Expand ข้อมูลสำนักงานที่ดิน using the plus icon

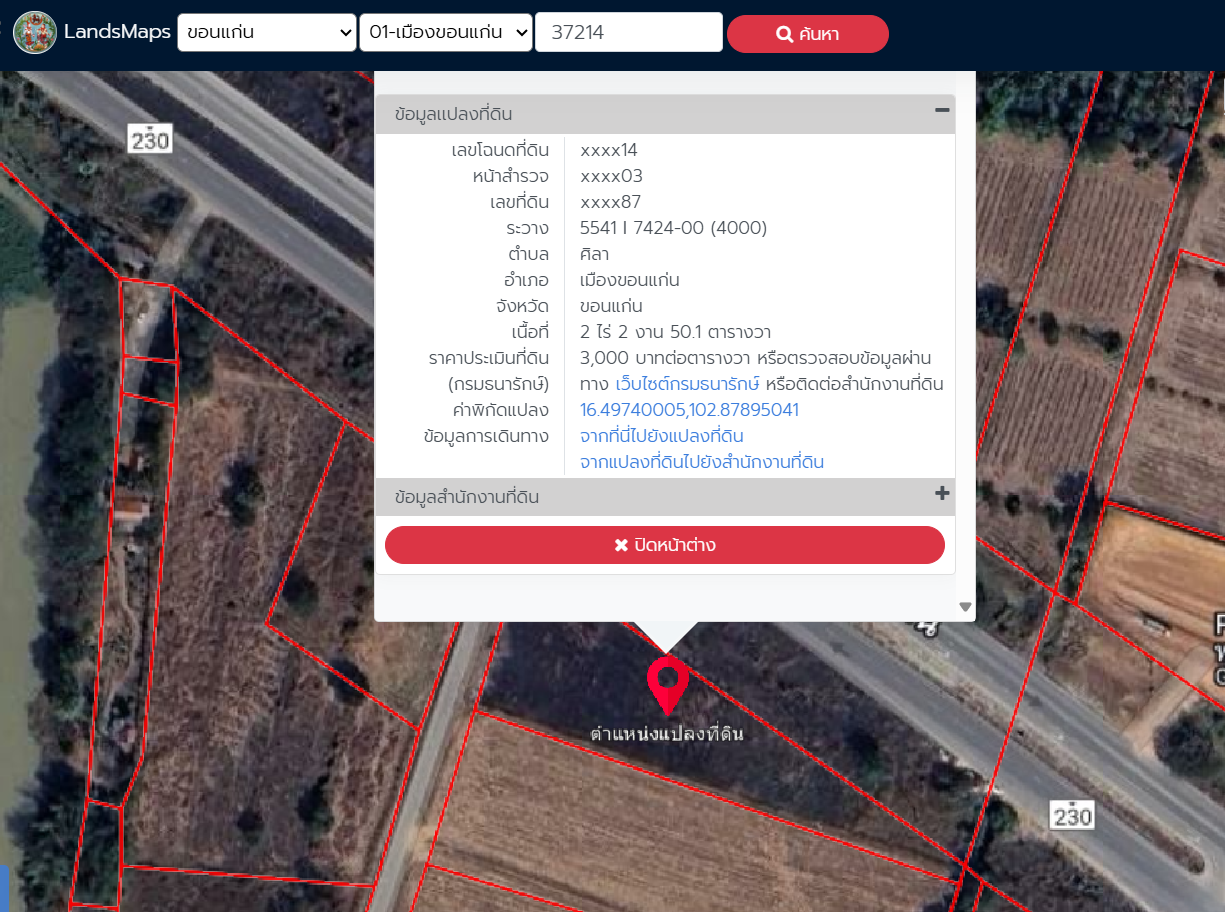point(941,494)
